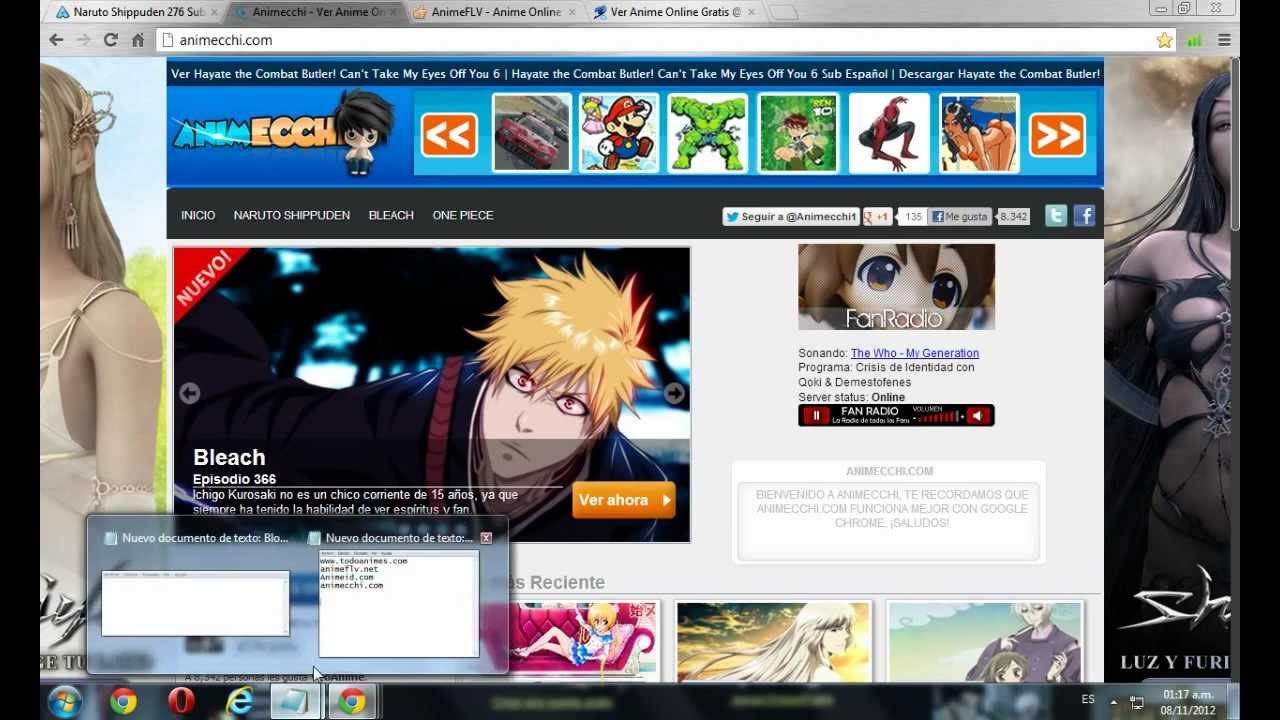Click the FanRadio banner image
This screenshot has width=1280, height=720.
pyautogui.click(x=896, y=287)
